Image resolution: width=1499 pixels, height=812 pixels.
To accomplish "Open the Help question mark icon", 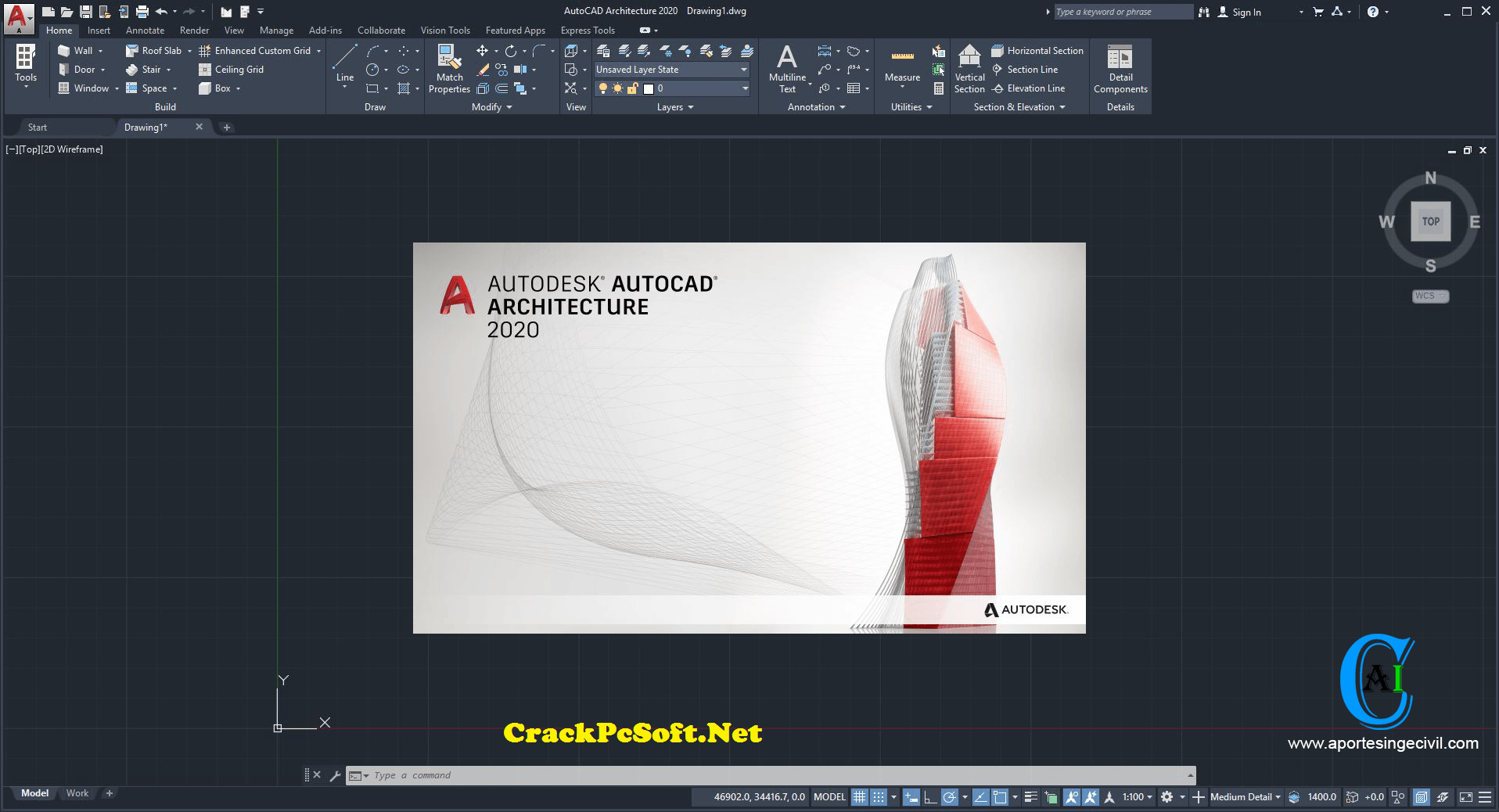I will pyautogui.click(x=1373, y=12).
